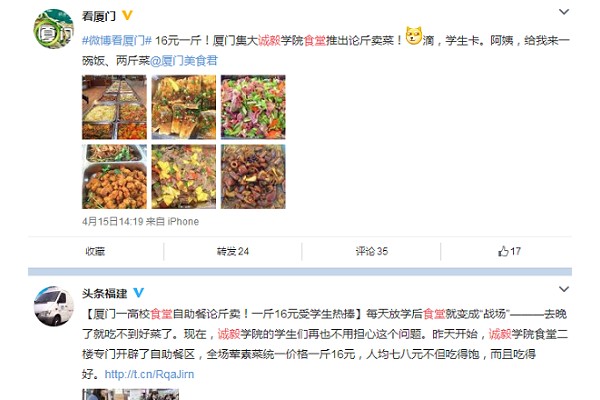The height and width of the screenshot is (400, 600).
Task: Open the 头条福建 post options chevron
Action: point(564,289)
